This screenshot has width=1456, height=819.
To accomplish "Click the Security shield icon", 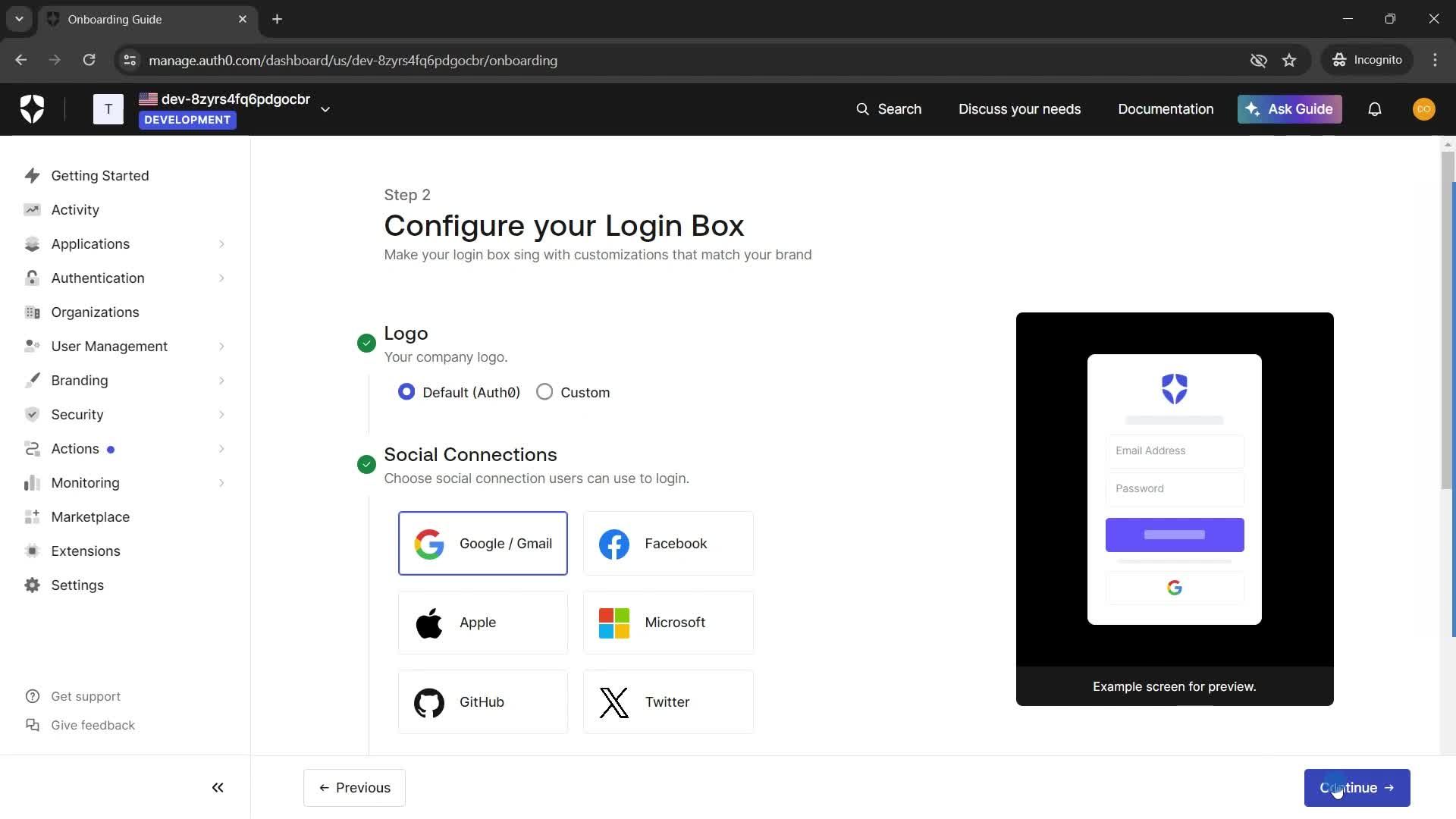I will click(32, 415).
